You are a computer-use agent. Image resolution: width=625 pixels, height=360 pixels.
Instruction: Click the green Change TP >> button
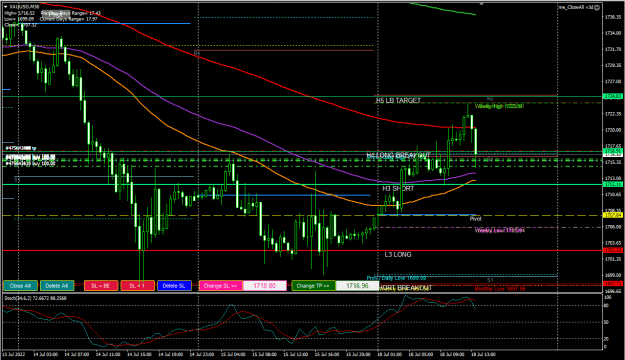tap(313, 286)
